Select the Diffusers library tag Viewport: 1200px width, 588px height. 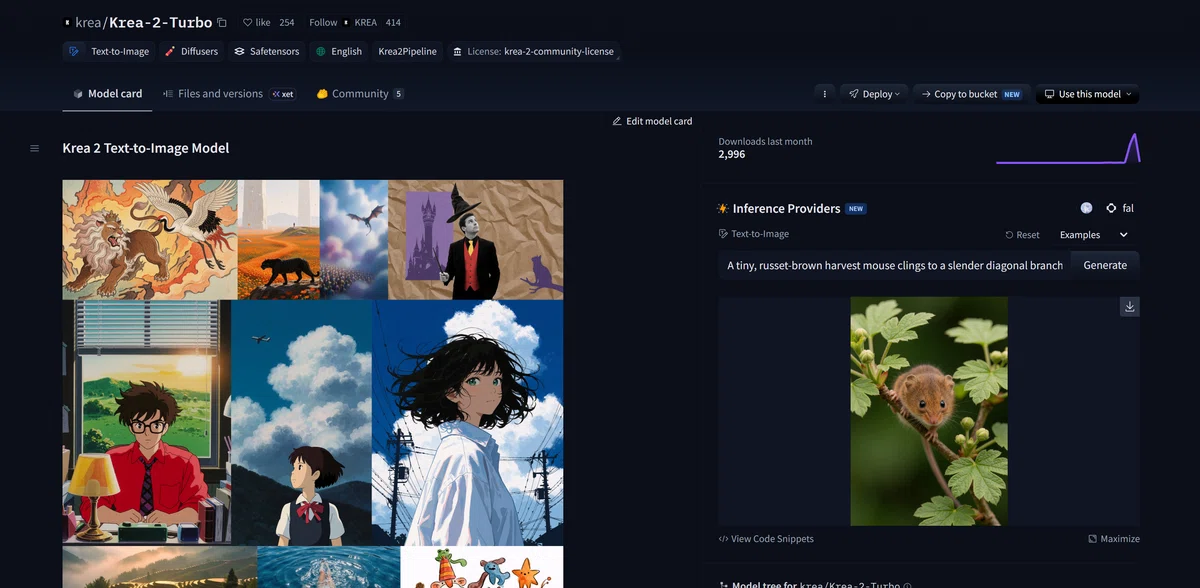[191, 51]
